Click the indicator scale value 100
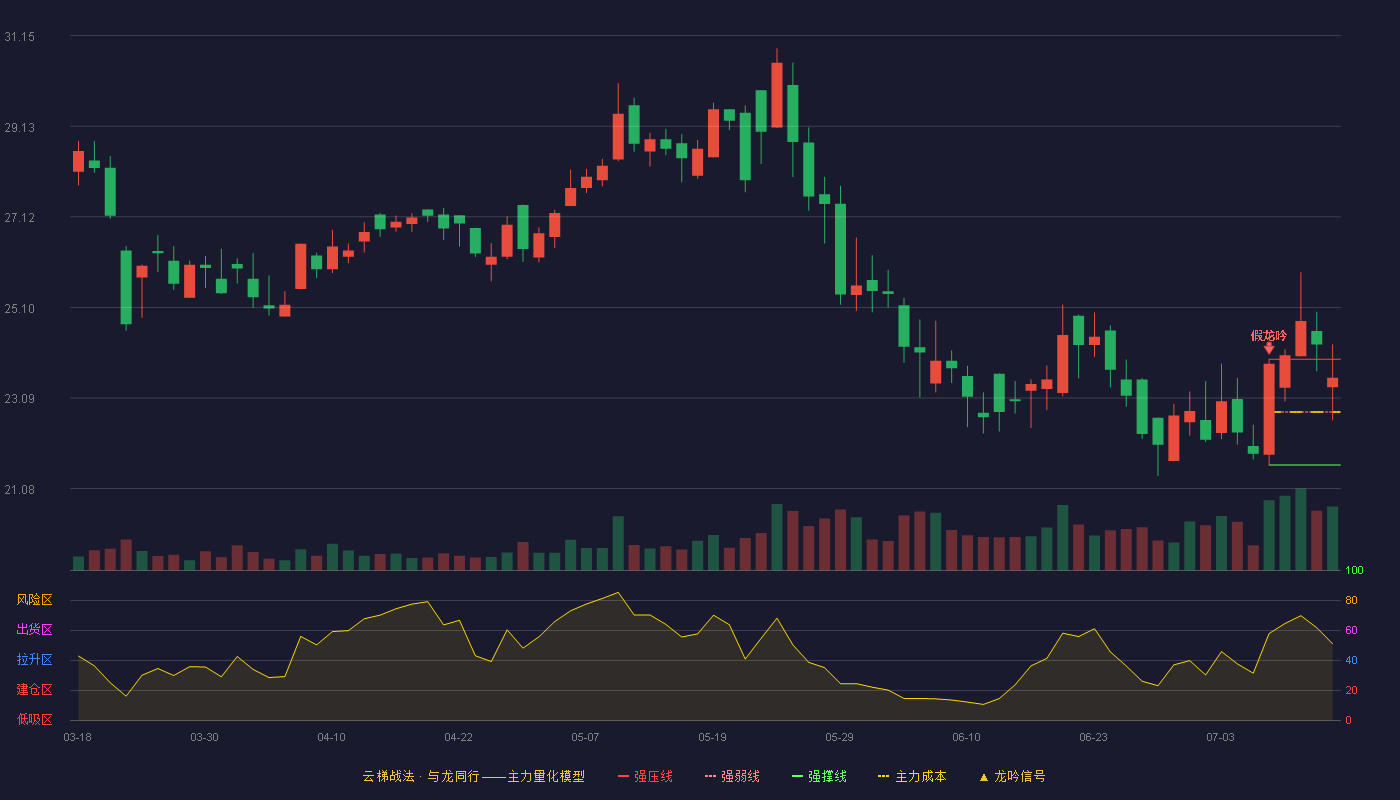The width and height of the screenshot is (1400, 800). [x=1354, y=571]
